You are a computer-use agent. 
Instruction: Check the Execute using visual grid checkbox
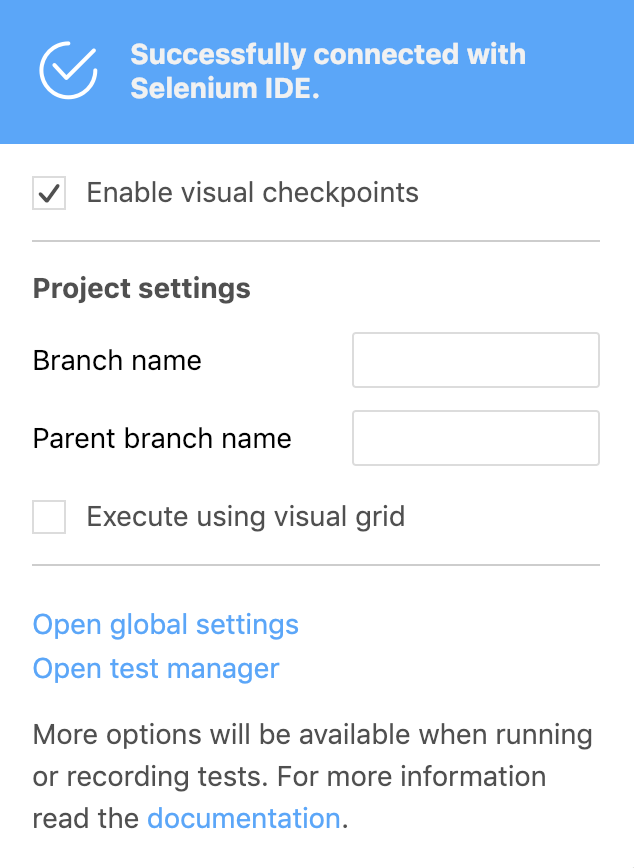(x=49, y=517)
